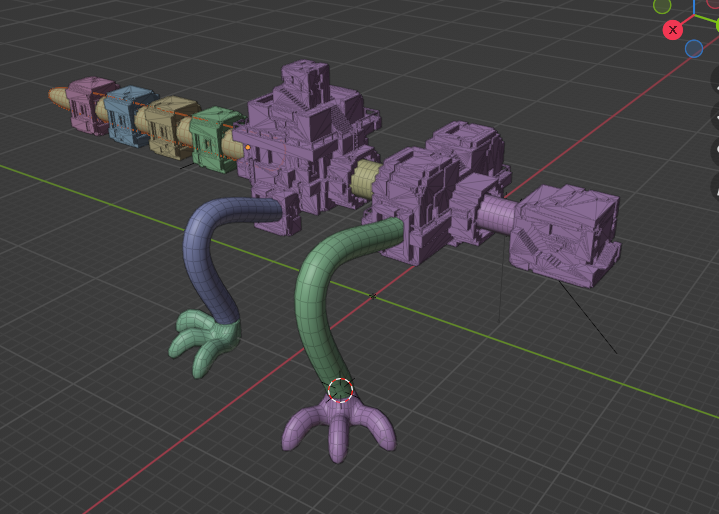719x514 pixels.
Task: Click the negative Z blue gizmo circle
Action: pos(694,48)
